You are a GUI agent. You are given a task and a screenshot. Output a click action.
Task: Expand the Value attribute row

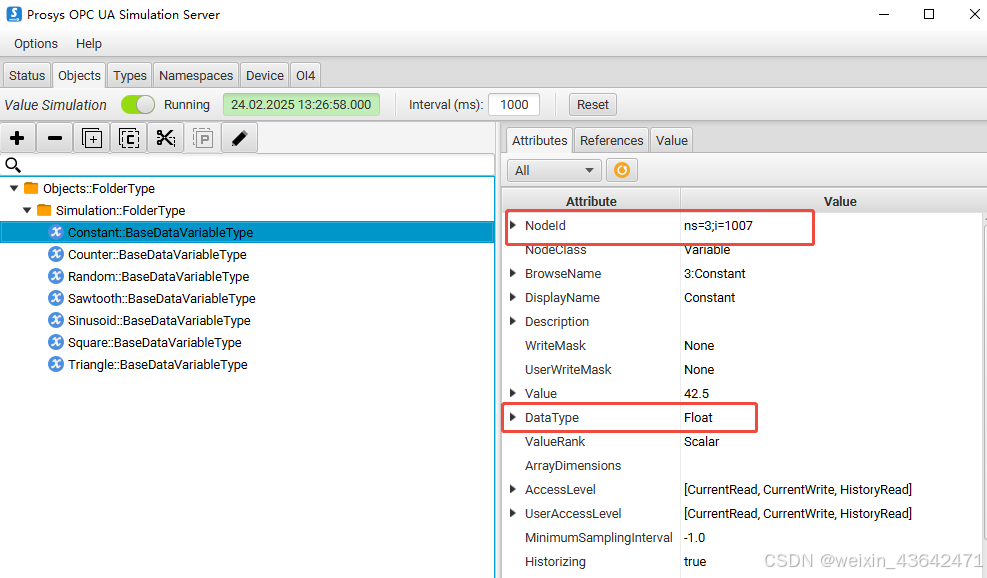click(x=513, y=393)
